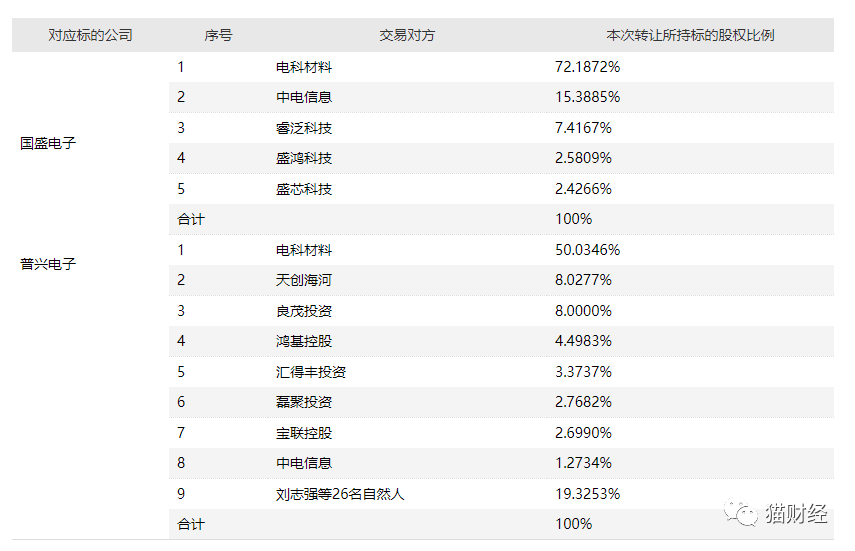
Task: Click the 对应标的的公司 column header
Action: click(90, 35)
